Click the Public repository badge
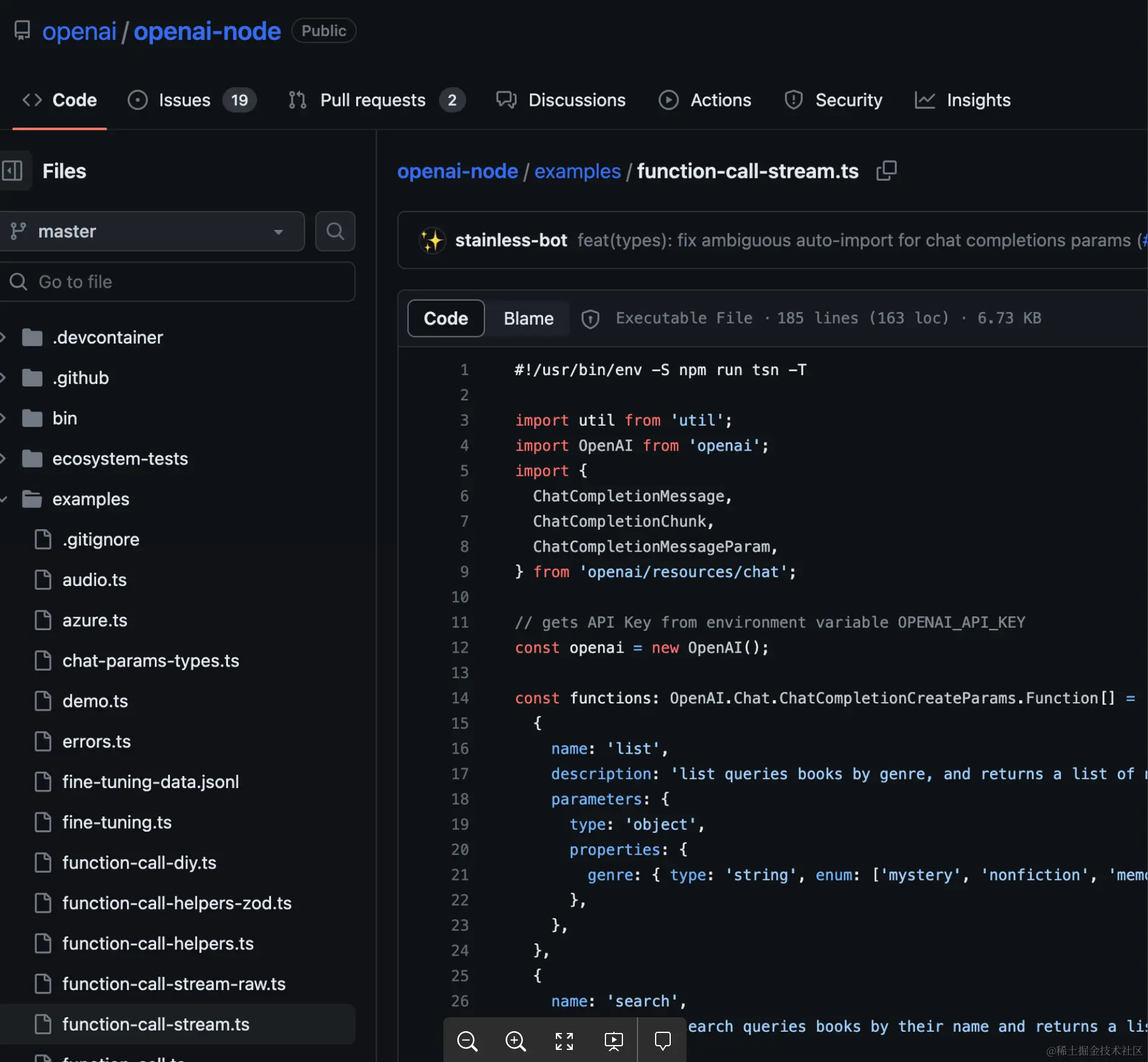The width and height of the screenshot is (1148, 1062). tap(324, 31)
